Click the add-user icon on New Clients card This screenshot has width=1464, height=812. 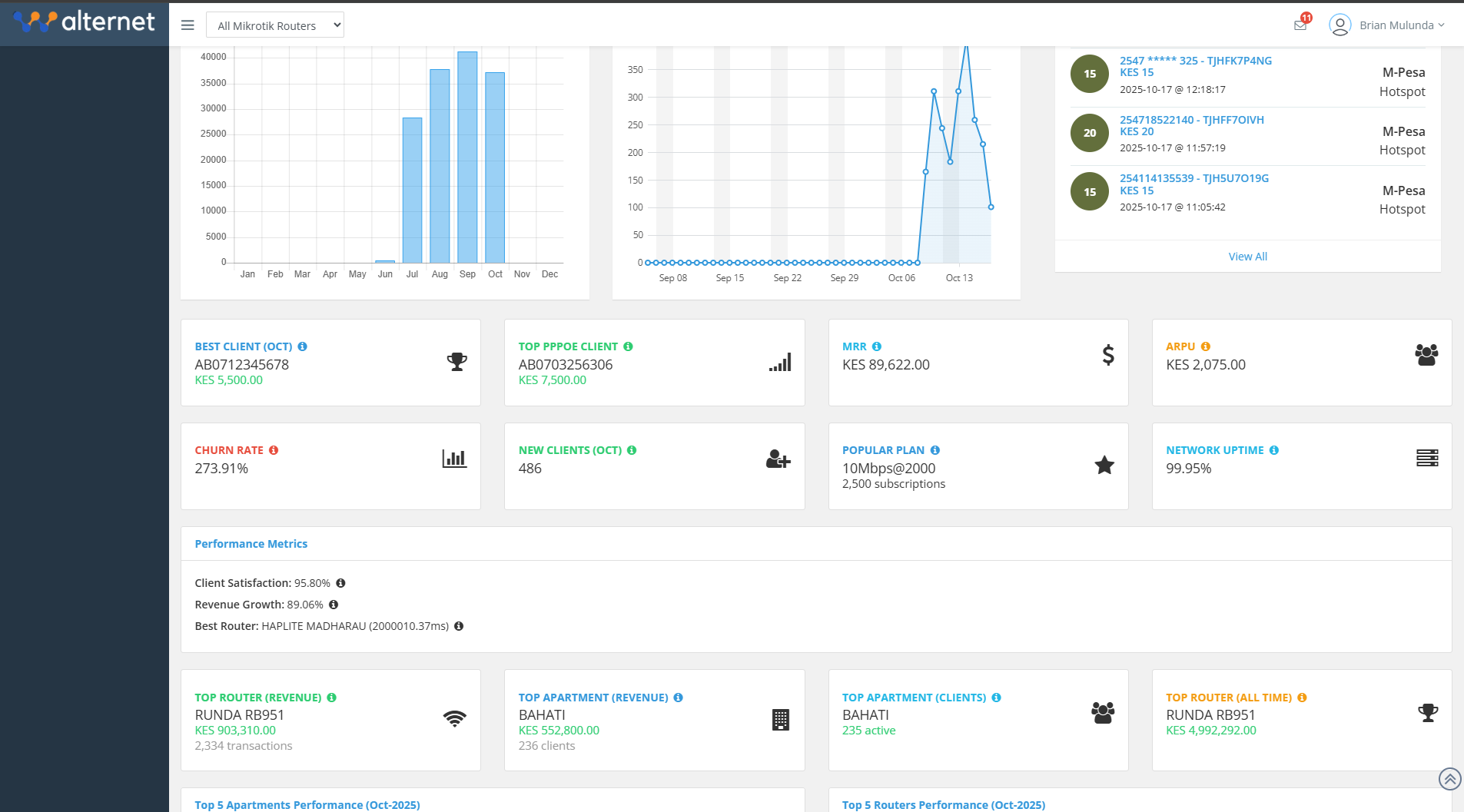tap(778, 459)
